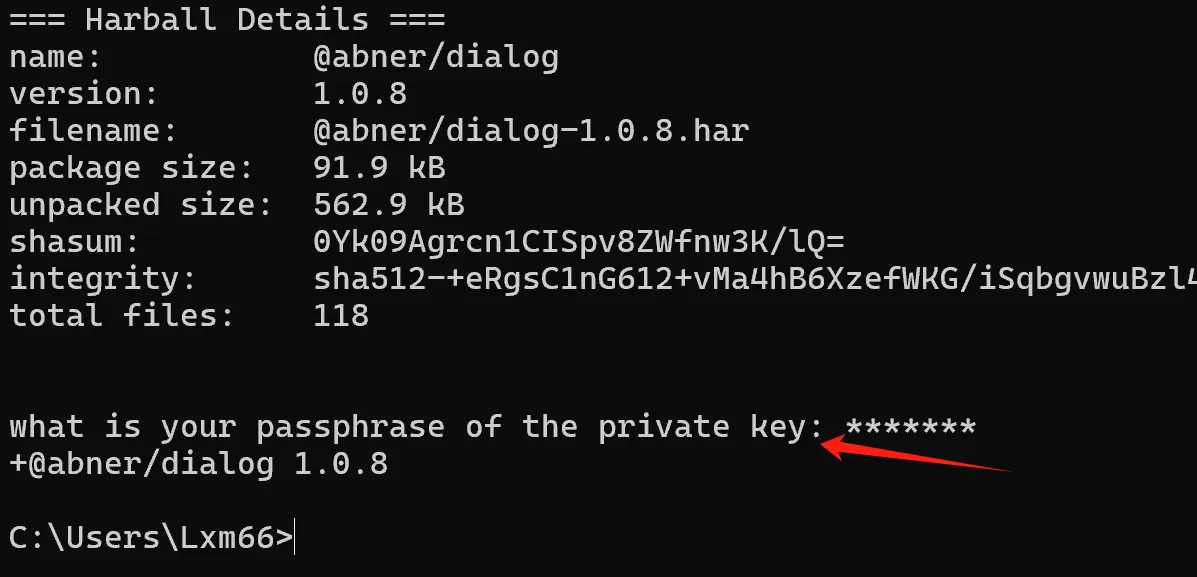Screen dimensions: 1197x577
Task: Click the filename @abner/dialog-1.0.8.har
Action: click(531, 131)
